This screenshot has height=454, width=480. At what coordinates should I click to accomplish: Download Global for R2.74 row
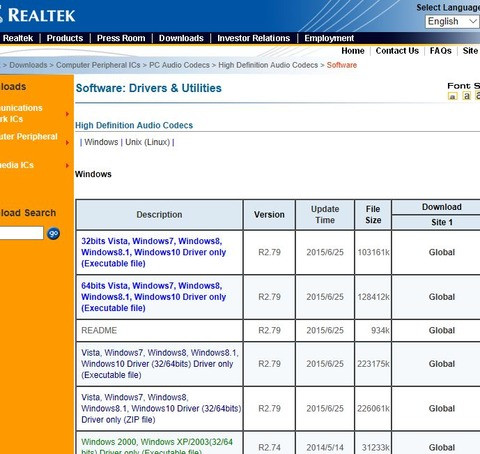point(442,447)
